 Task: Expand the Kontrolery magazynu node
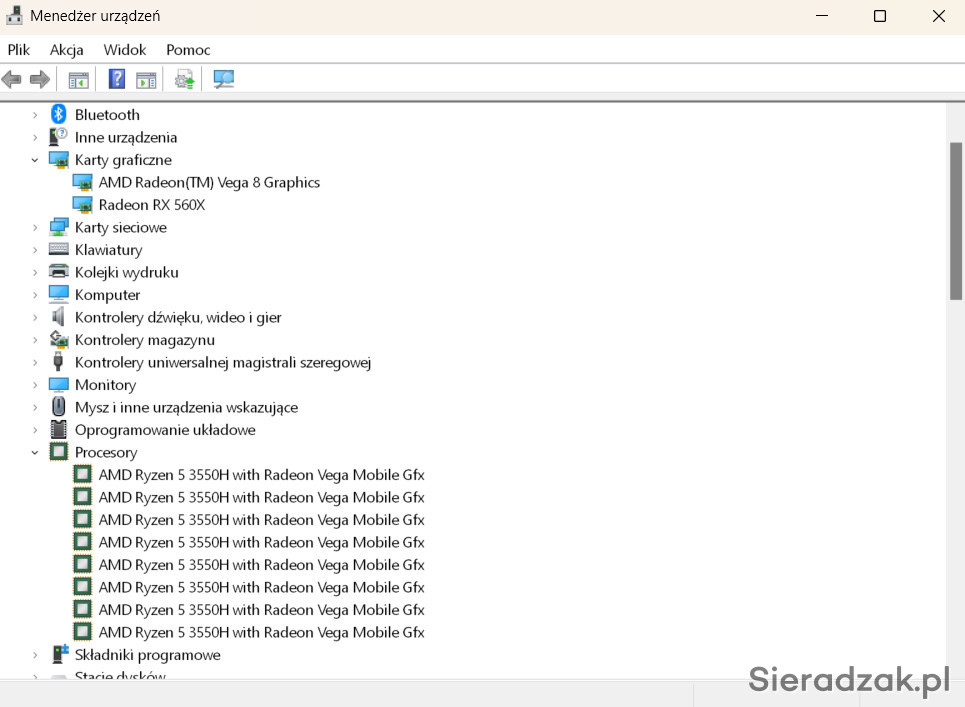[x=35, y=340]
